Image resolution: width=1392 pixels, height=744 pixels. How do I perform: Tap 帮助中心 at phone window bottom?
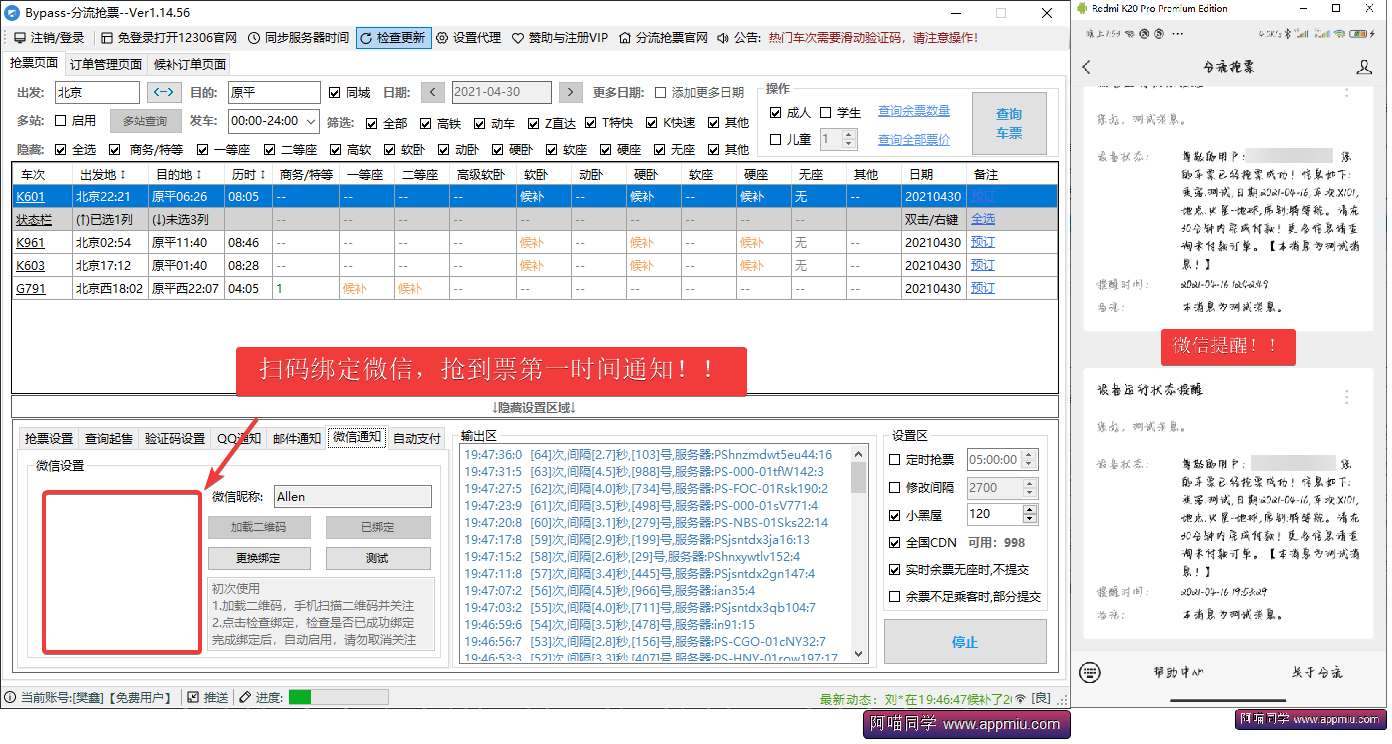(x=1178, y=672)
